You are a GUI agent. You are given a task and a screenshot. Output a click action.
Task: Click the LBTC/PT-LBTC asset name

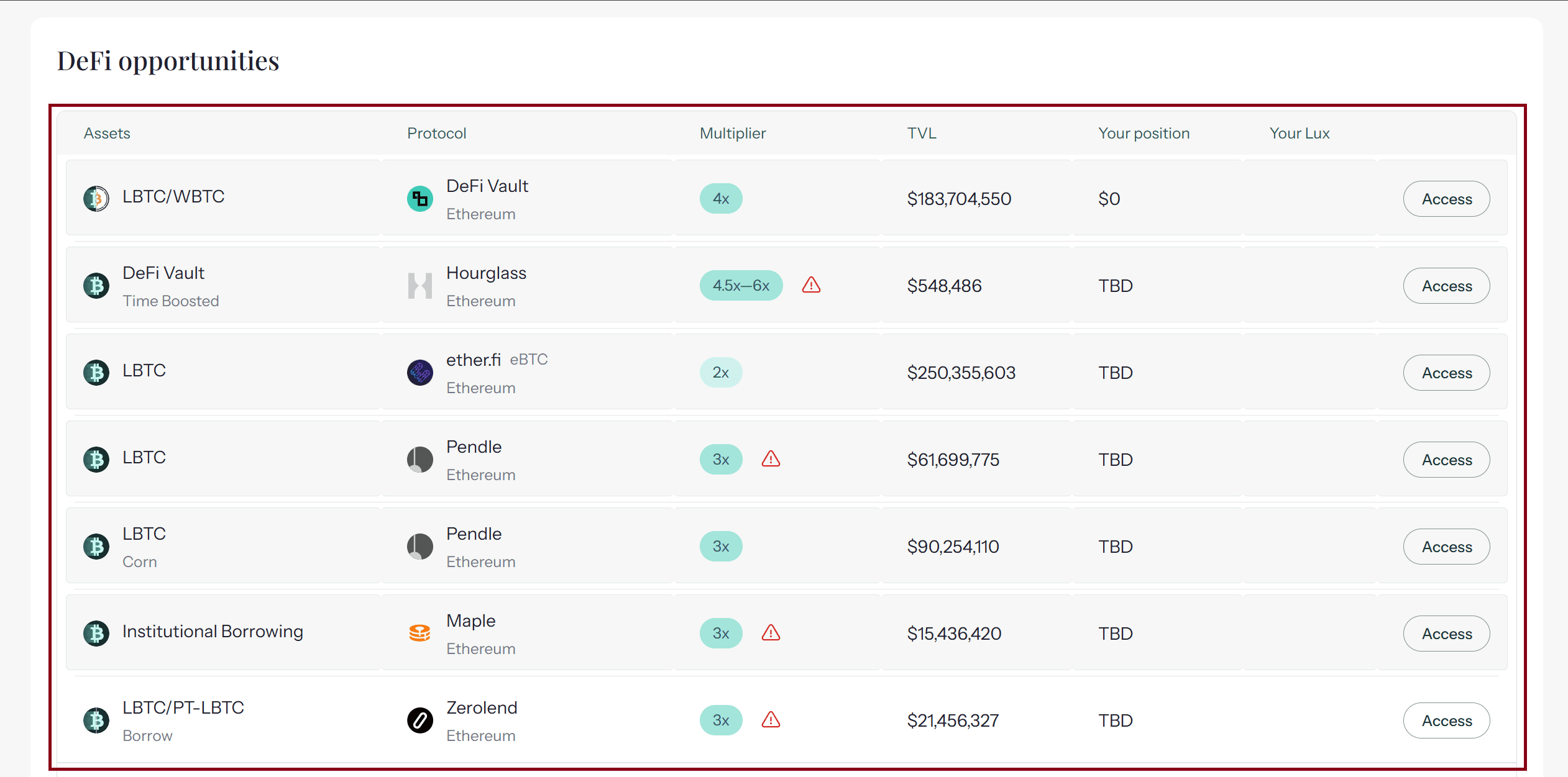183,708
